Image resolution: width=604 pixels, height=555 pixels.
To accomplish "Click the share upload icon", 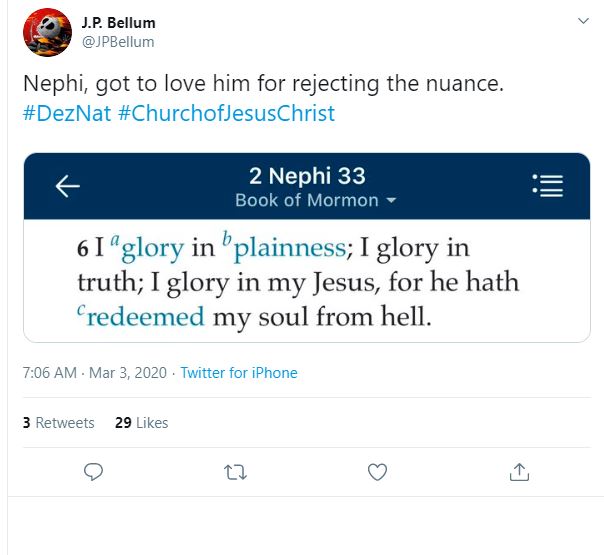I will click(x=519, y=471).
